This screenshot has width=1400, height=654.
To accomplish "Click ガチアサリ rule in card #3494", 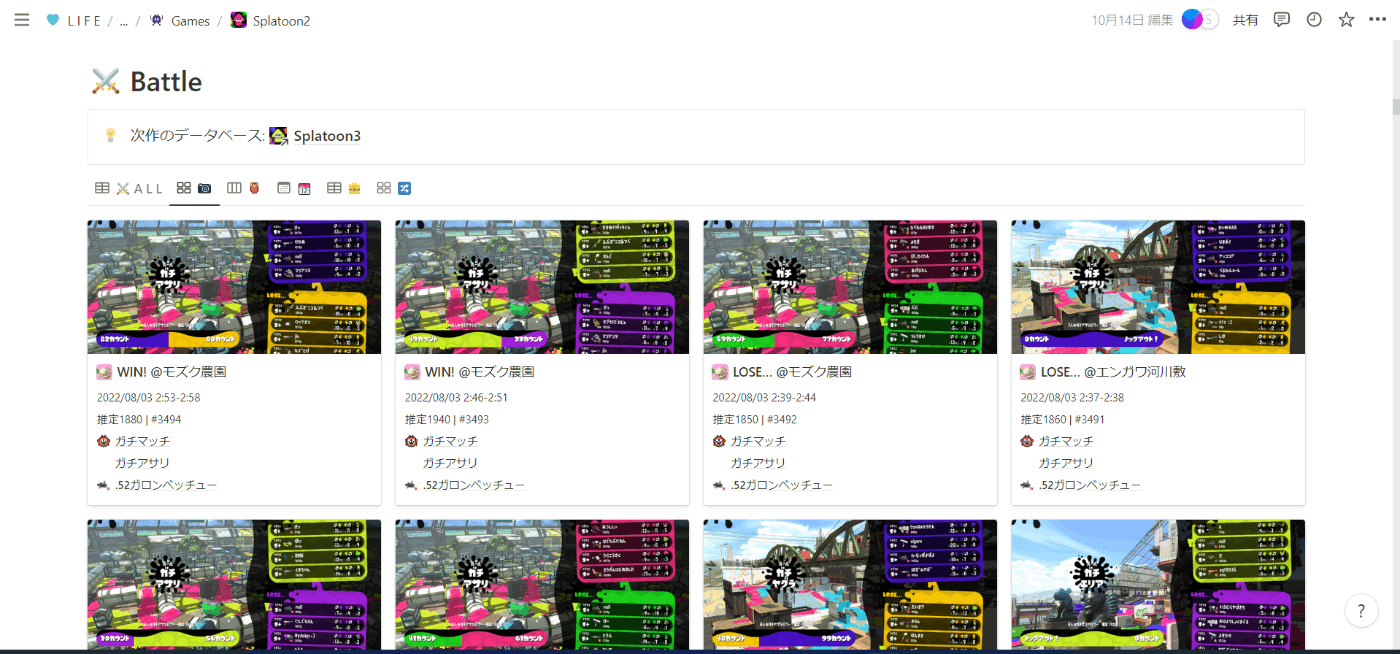I will [x=142, y=463].
